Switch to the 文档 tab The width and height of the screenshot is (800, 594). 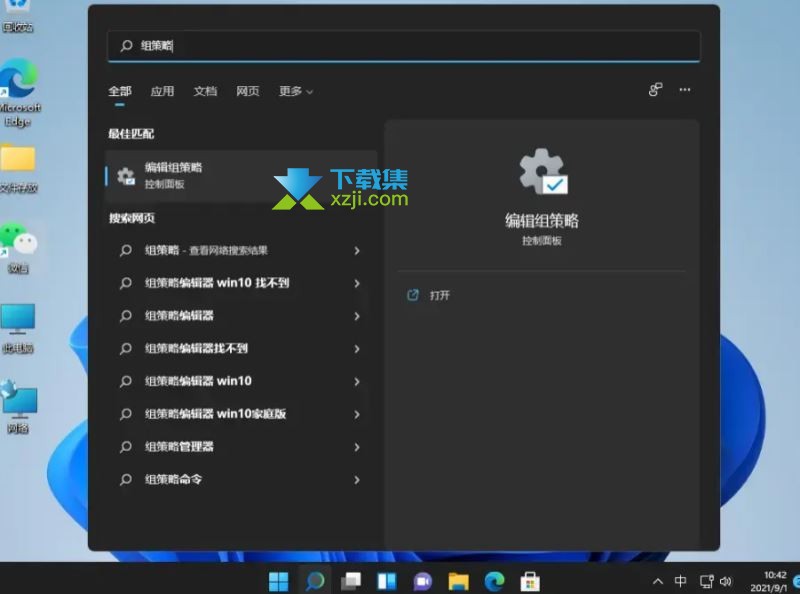pyautogui.click(x=205, y=91)
